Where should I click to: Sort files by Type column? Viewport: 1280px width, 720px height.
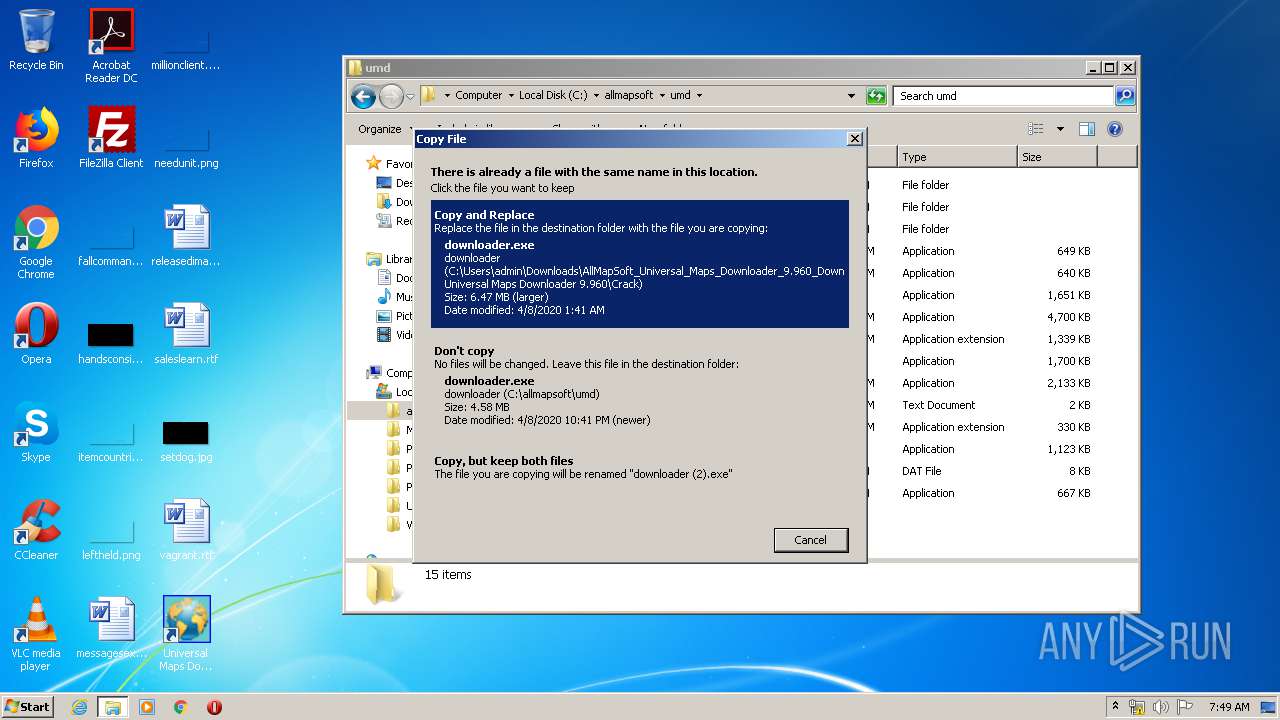click(x=956, y=157)
